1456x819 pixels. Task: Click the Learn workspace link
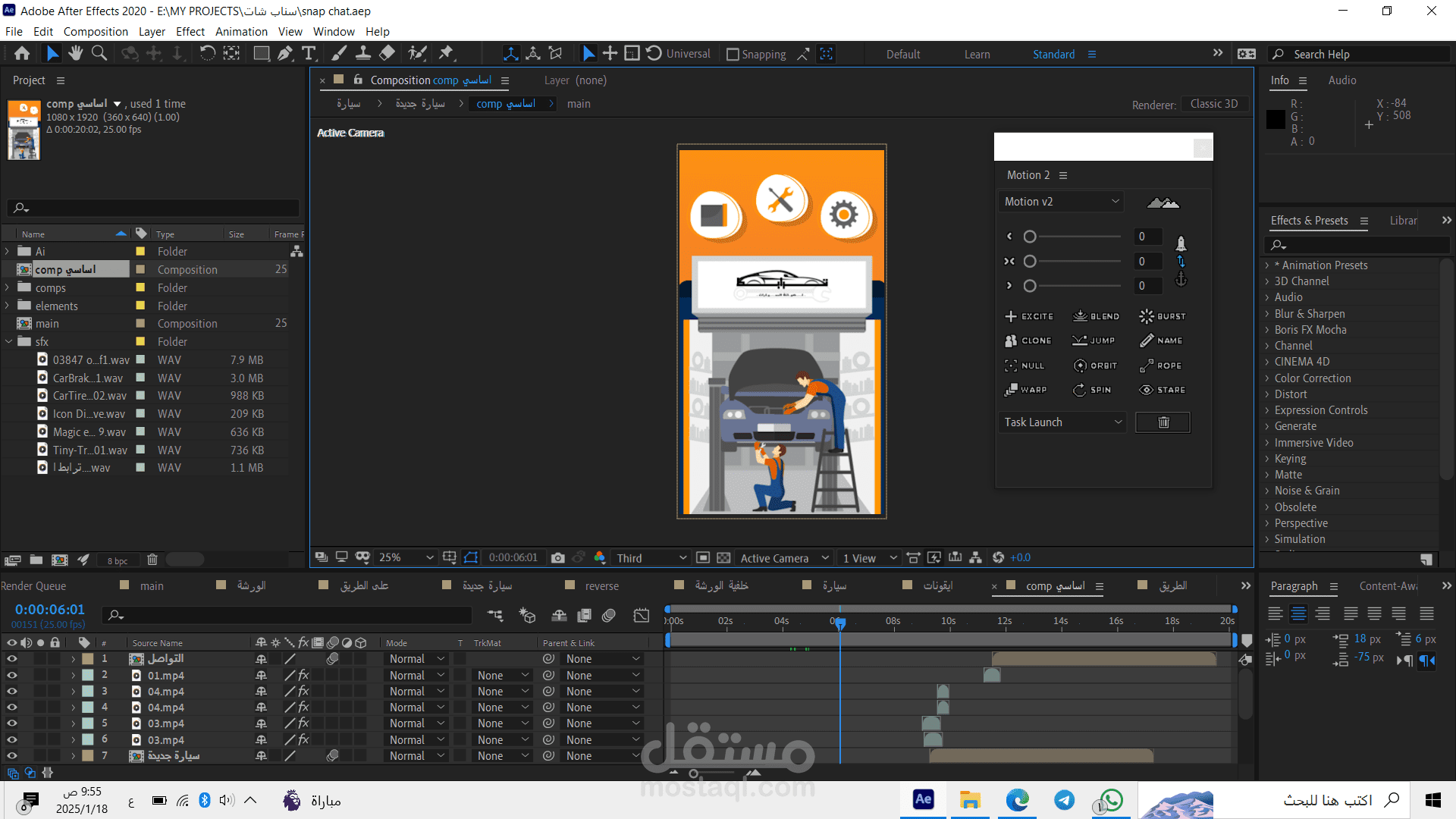pos(977,55)
